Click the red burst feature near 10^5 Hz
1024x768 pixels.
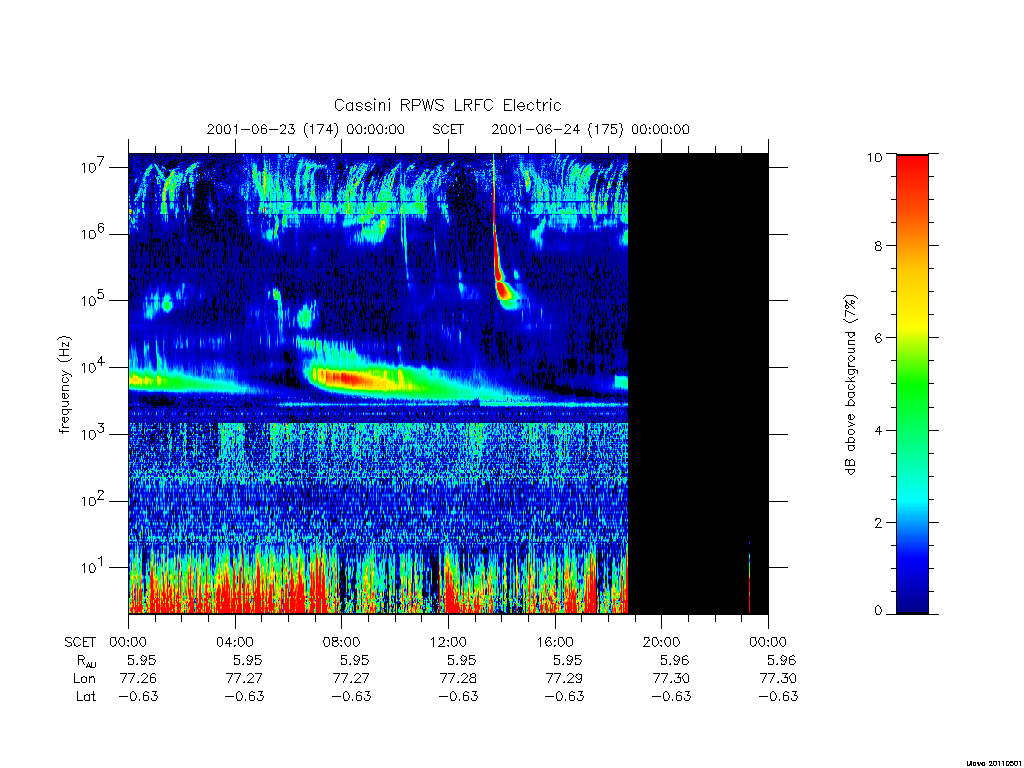[x=502, y=289]
